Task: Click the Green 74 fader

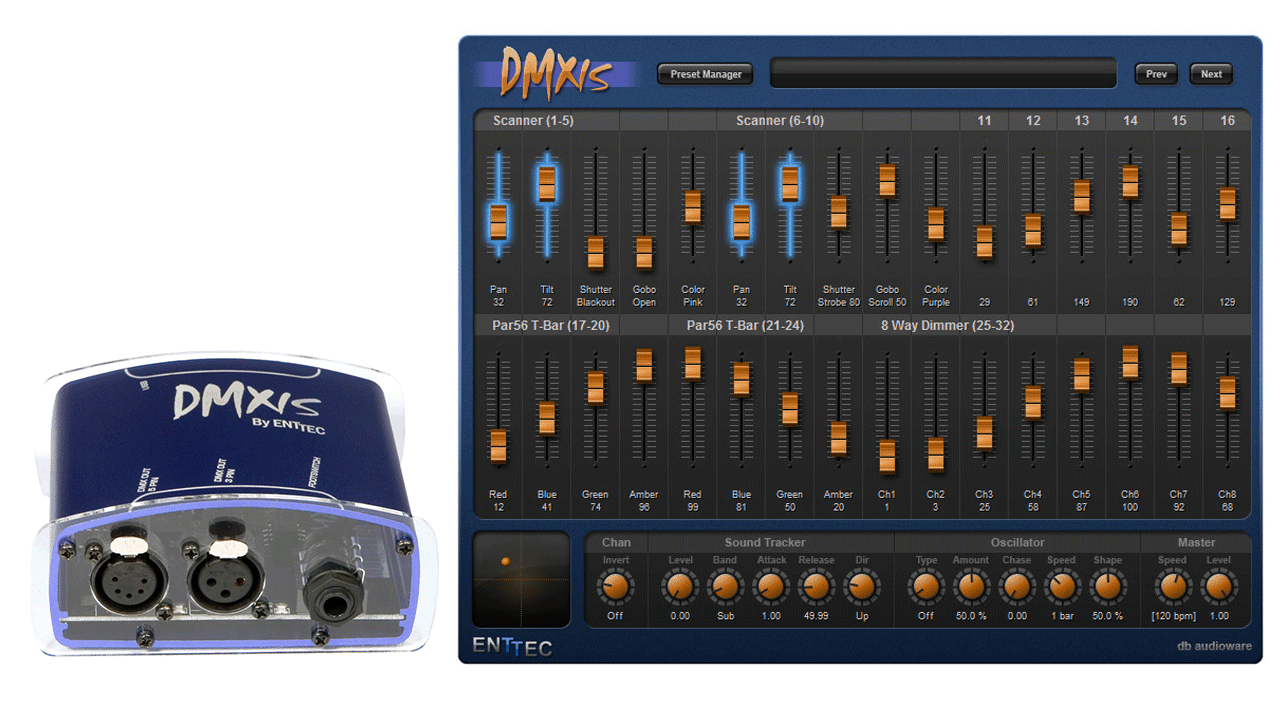Action: [595, 387]
